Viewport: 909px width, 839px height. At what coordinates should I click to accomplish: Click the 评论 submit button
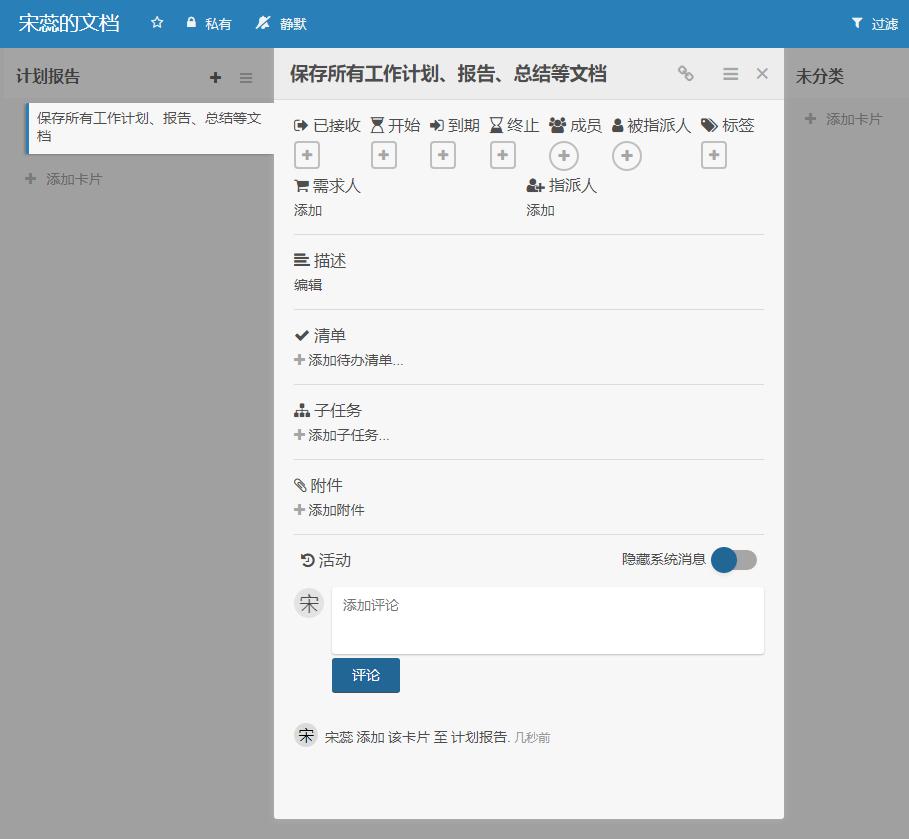(366, 675)
